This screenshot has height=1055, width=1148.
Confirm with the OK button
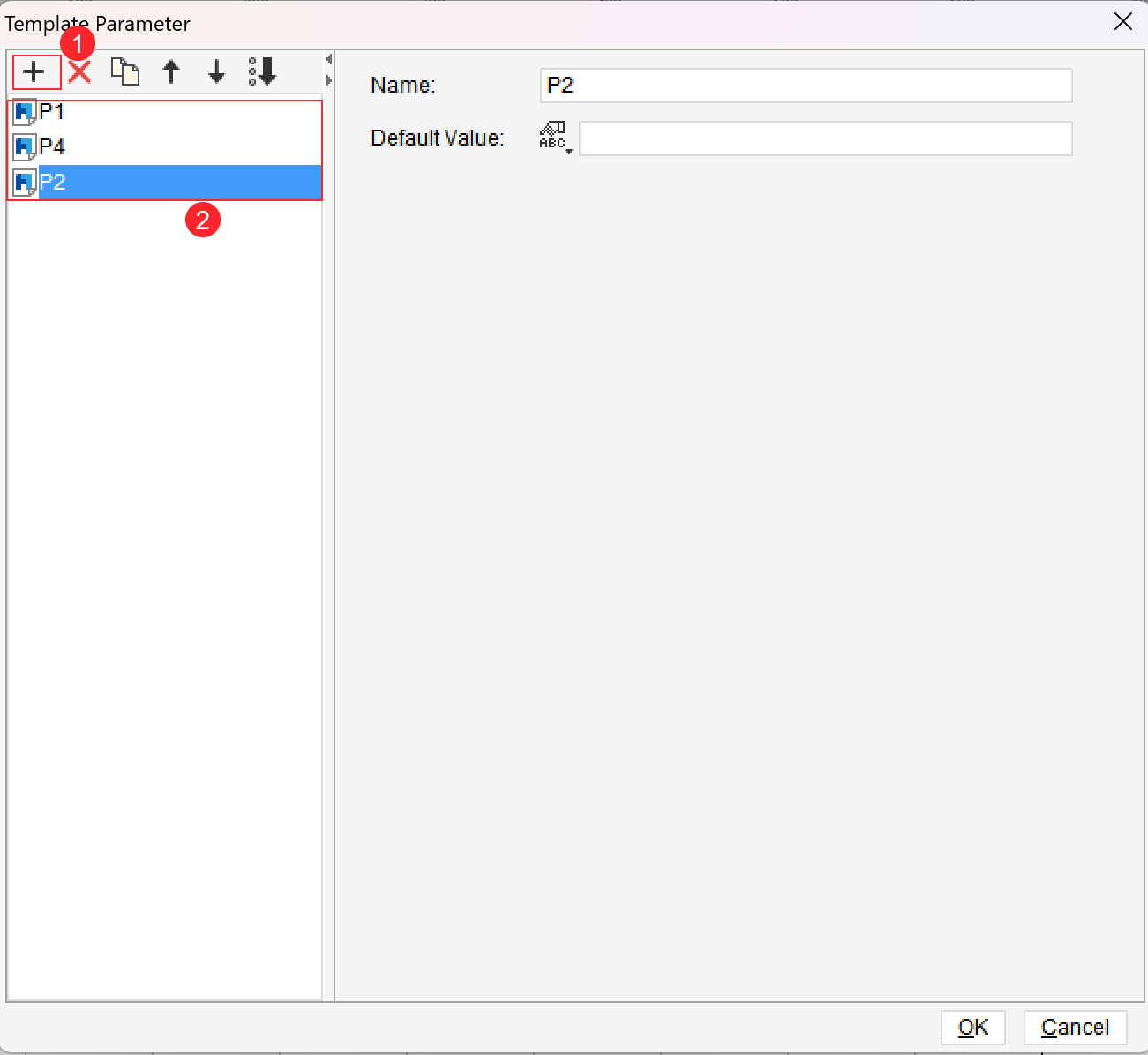point(973,1028)
